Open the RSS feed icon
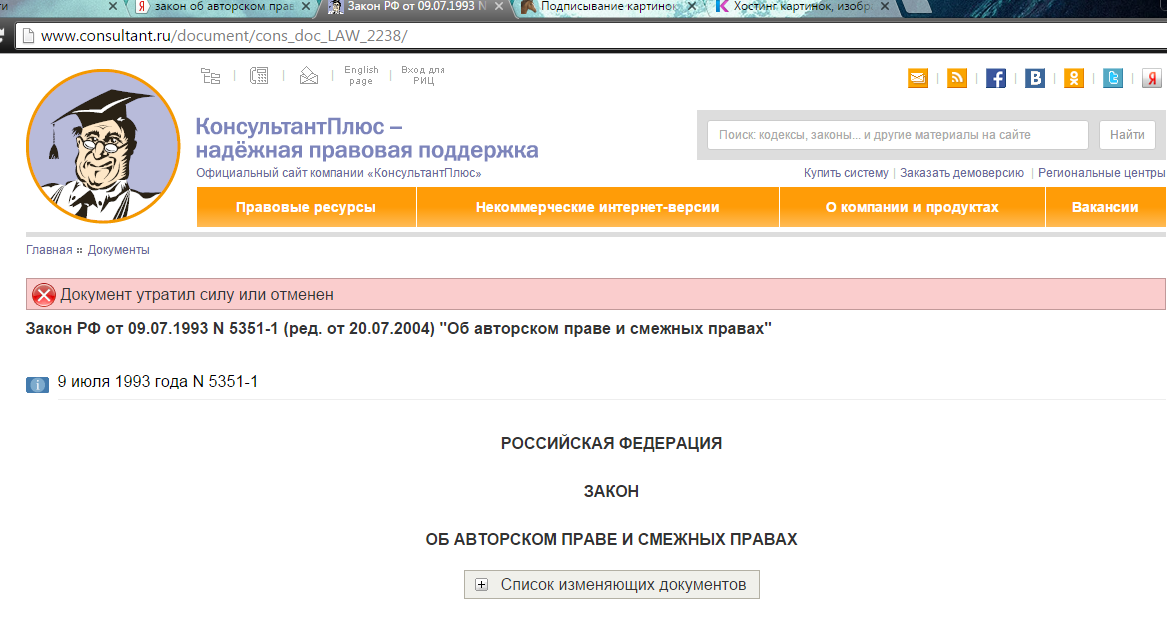The width and height of the screenshot is (1167, 629). [956, 78]
